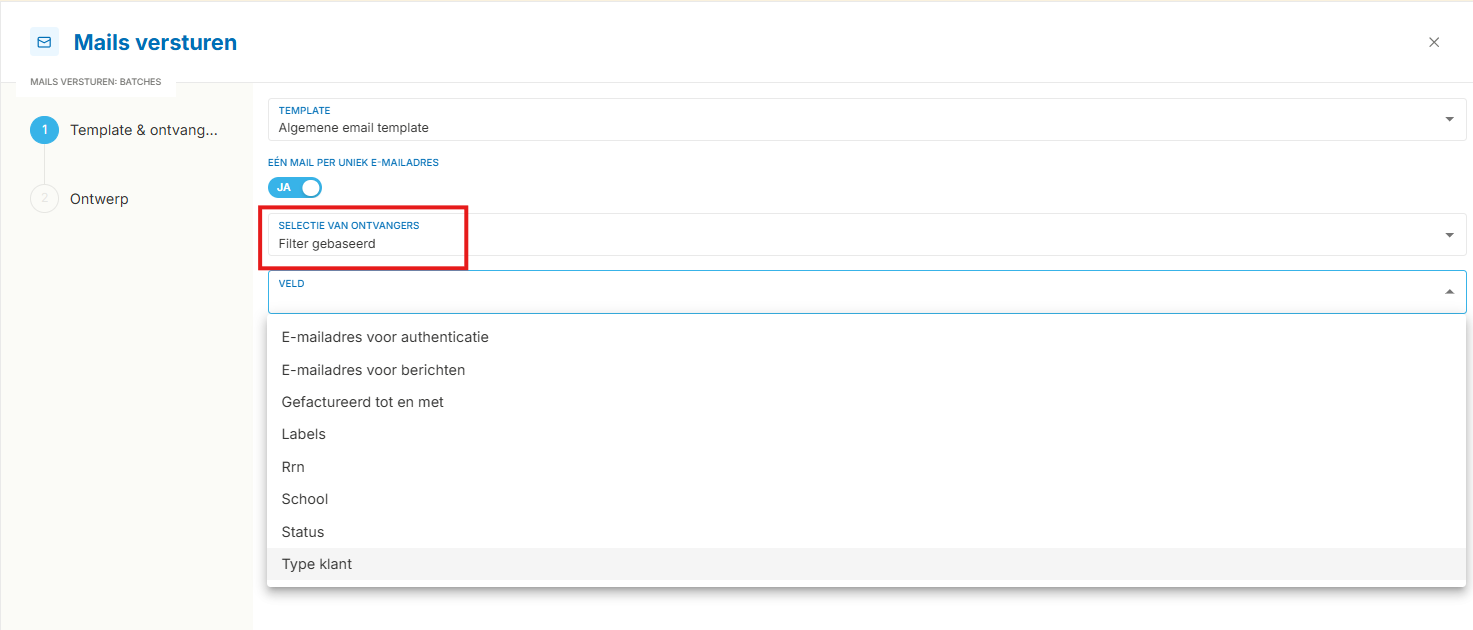
Task: Click the 'Algemene email template' field
Action: click(867, 119)
